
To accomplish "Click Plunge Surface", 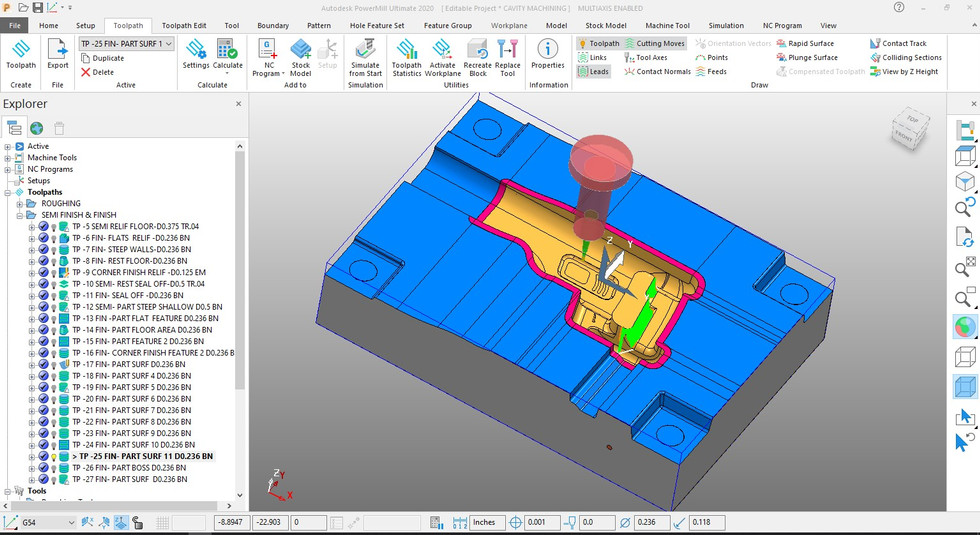I will (x=807, y=58).
